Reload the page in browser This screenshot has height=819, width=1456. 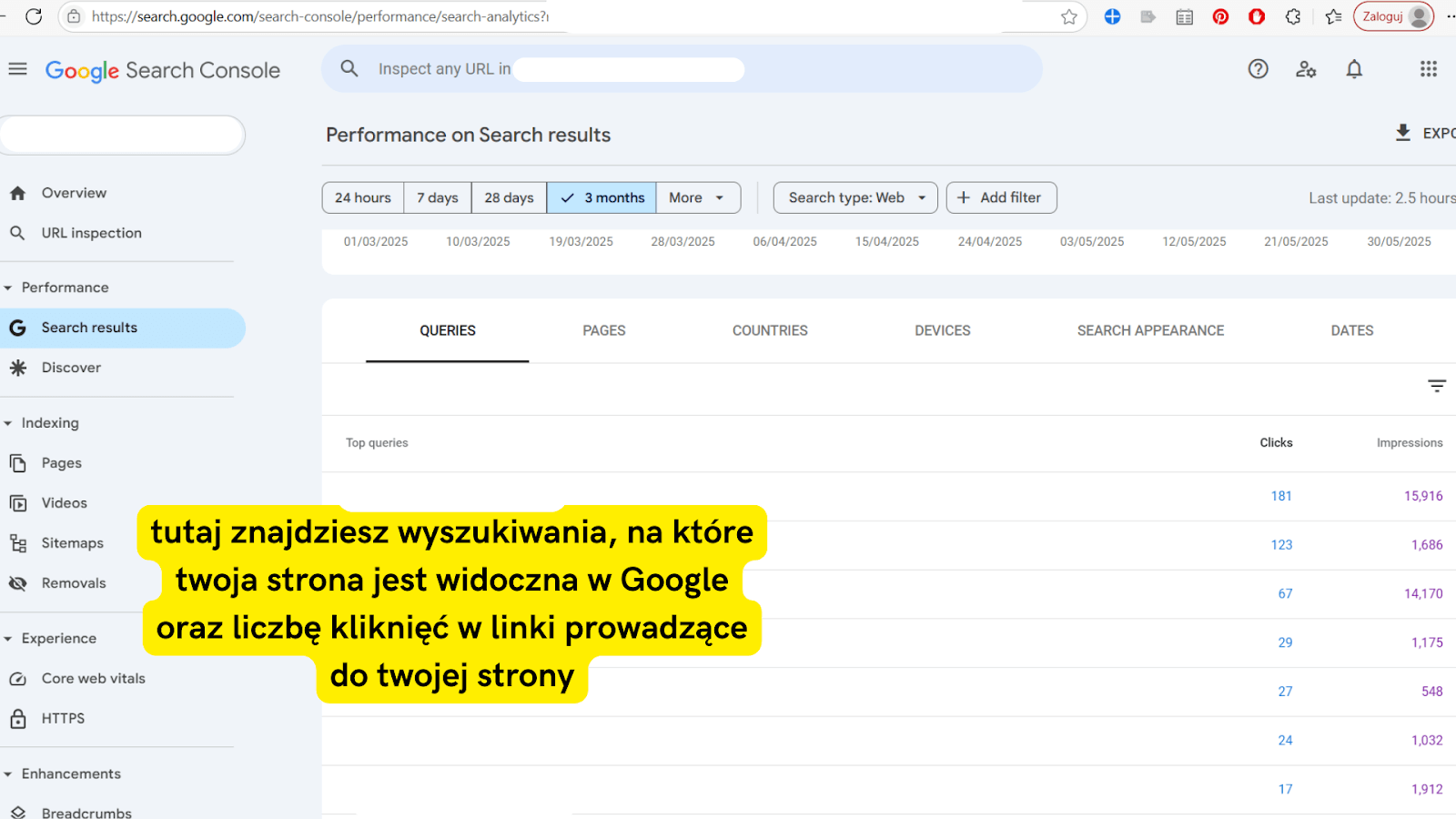[x=34, y=16]
